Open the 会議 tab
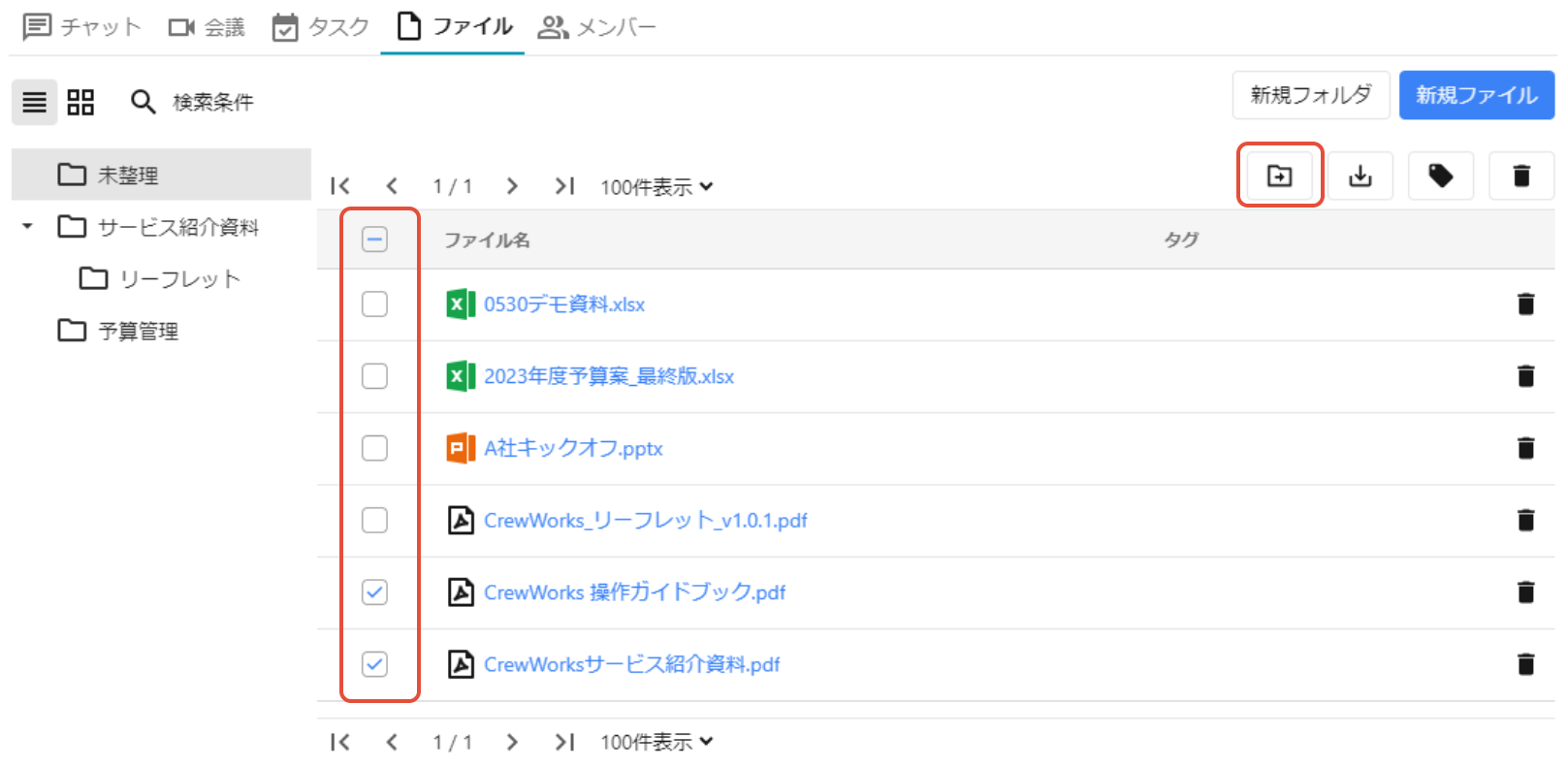This screenshot has width=1568, height=768. [x=207, y=27]
